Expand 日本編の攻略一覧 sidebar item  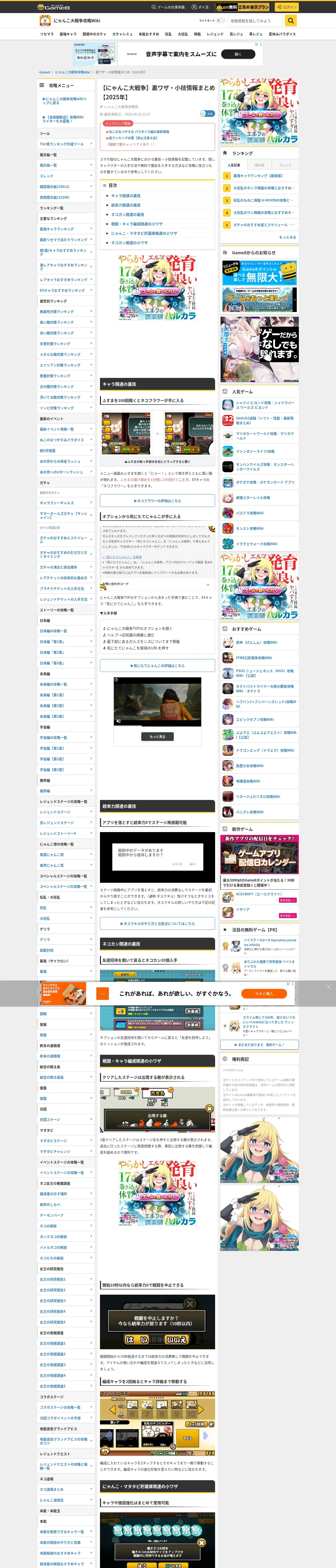click(x=66, y=631)
